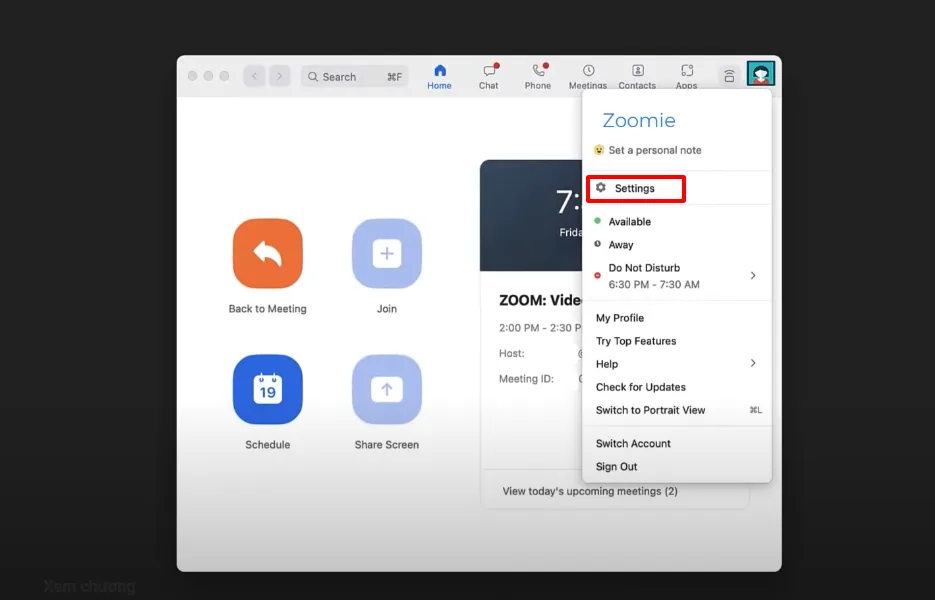This screenshot has width=935, height=600.
Task: Click the profile avatar picture
Action: coord(761,73)
